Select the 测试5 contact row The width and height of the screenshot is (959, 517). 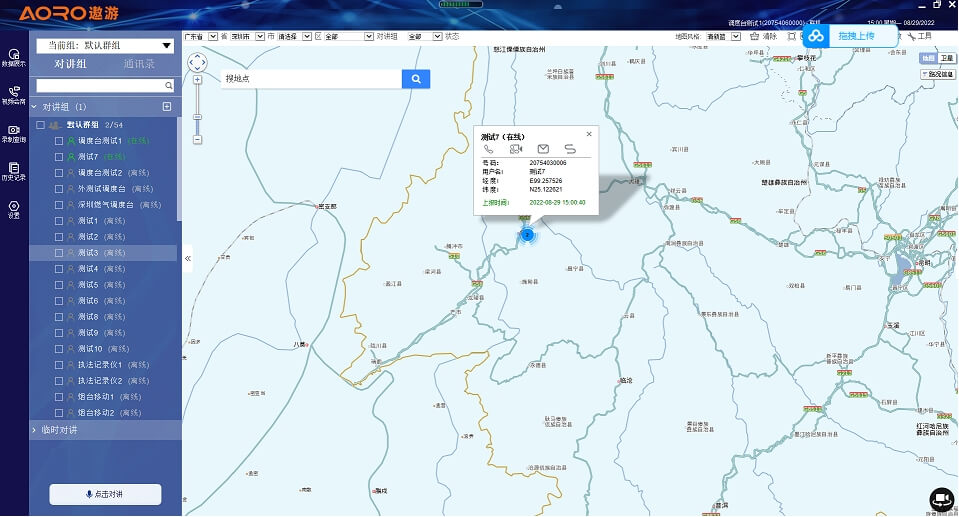tap(103, 285)
